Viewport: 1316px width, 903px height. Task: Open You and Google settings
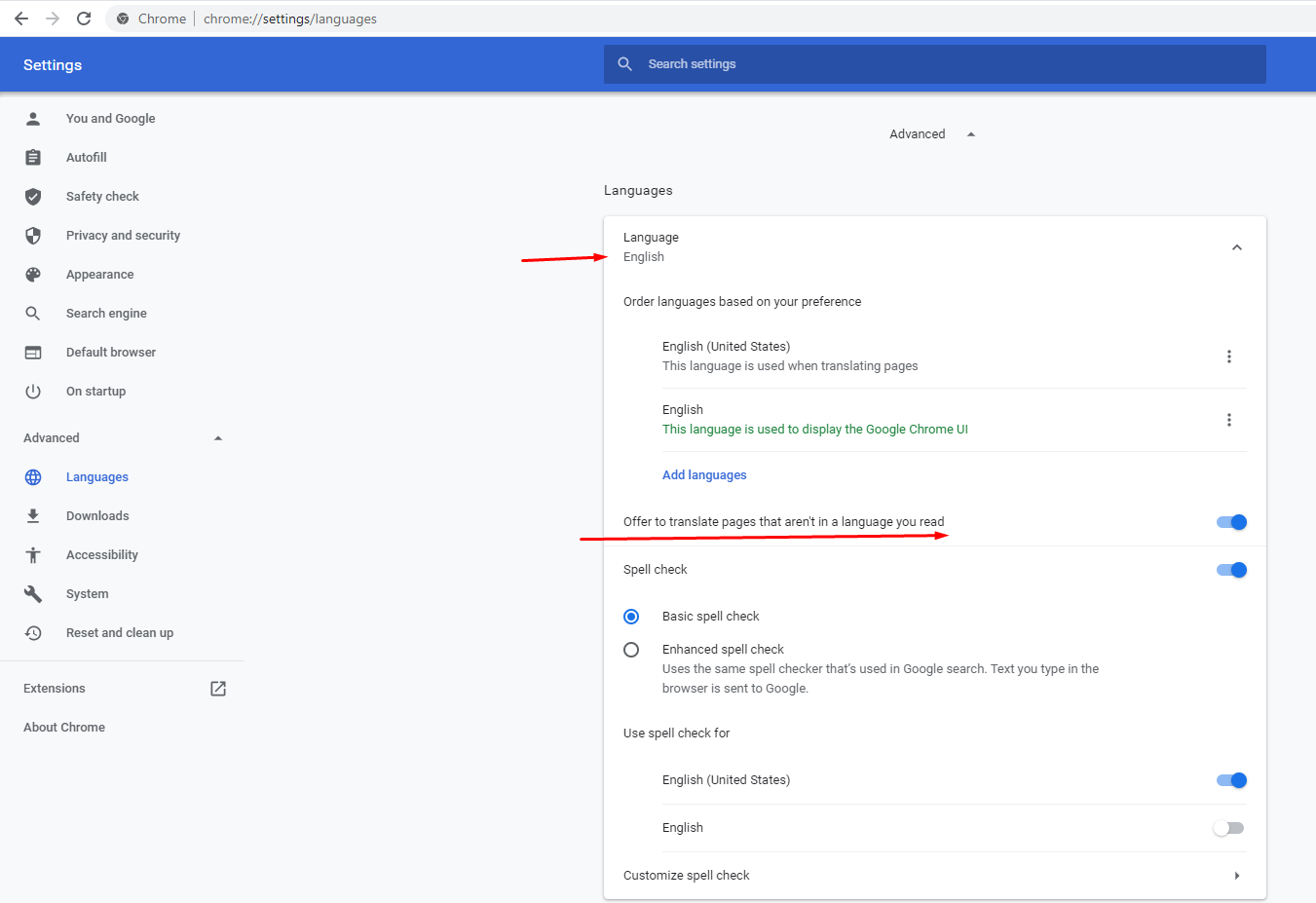111,119
